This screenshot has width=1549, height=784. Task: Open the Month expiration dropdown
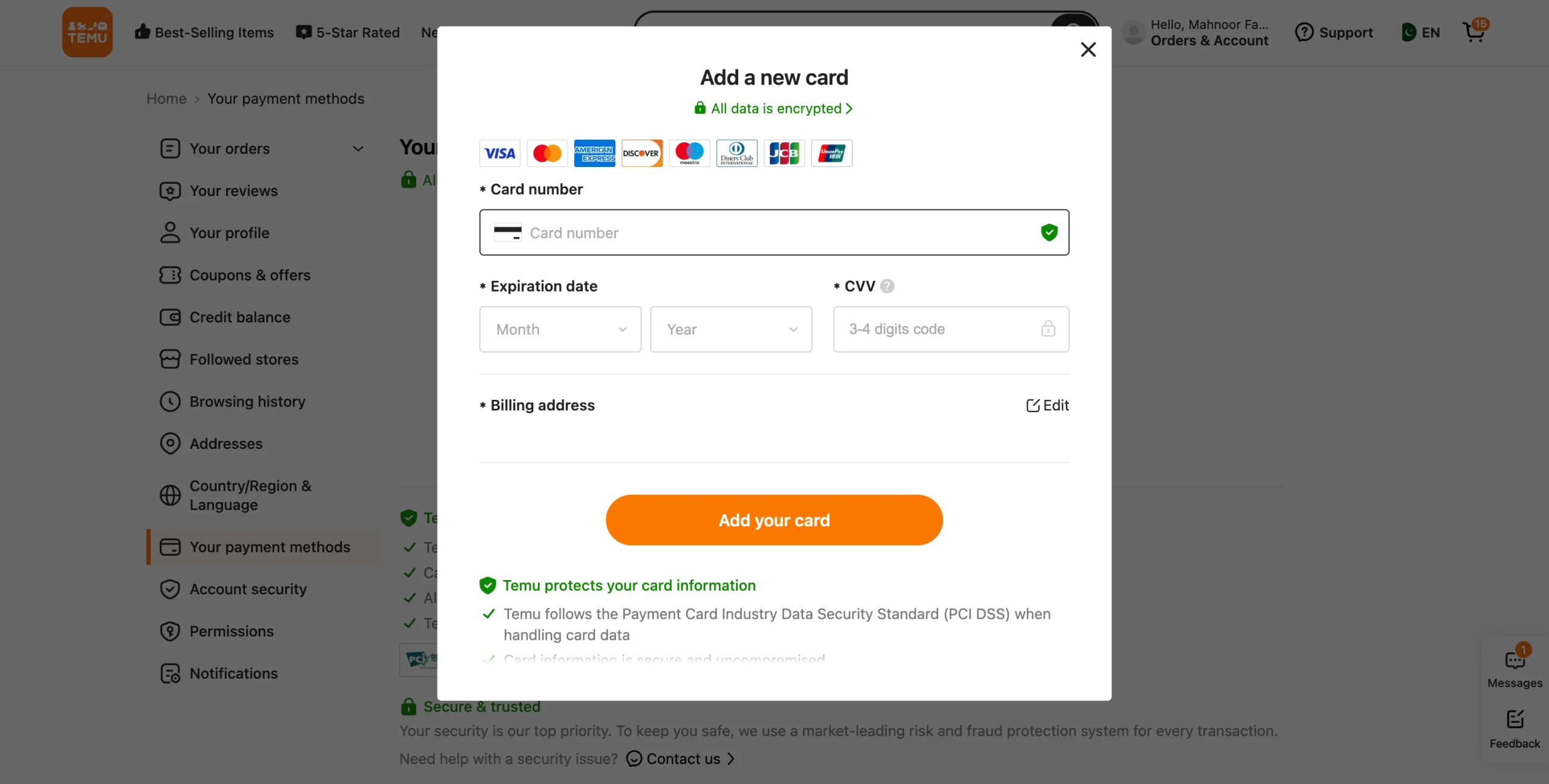559,329
